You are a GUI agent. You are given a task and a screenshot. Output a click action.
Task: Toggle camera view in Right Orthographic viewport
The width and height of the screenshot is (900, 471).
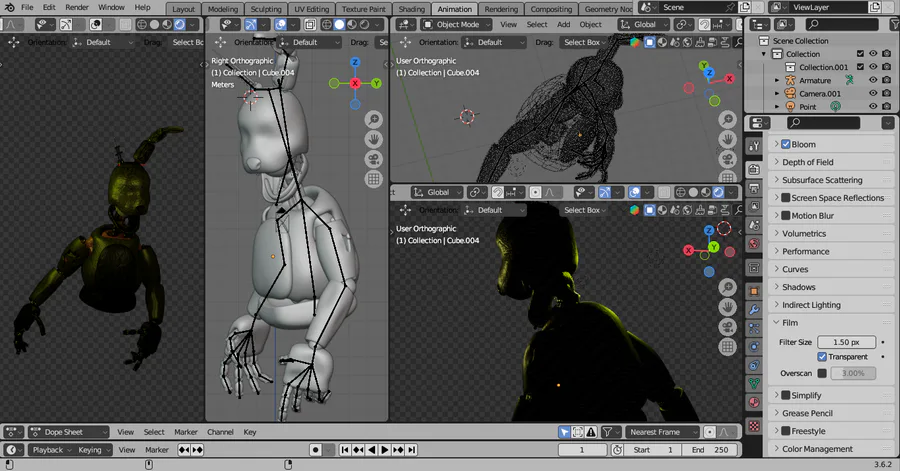click(x=374, y=159)
